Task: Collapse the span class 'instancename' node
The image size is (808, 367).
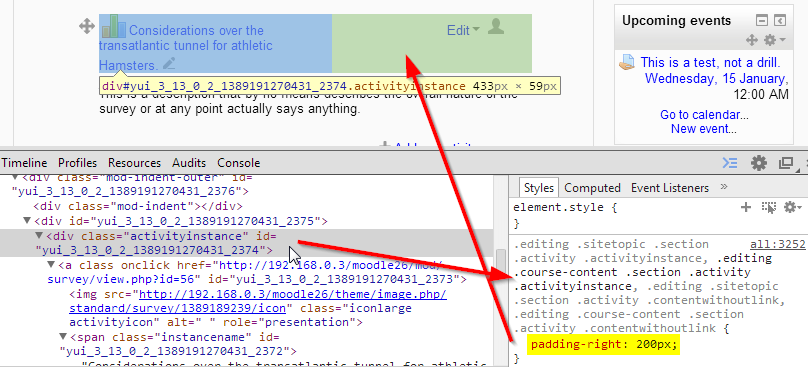Action: tap(63, 337)
